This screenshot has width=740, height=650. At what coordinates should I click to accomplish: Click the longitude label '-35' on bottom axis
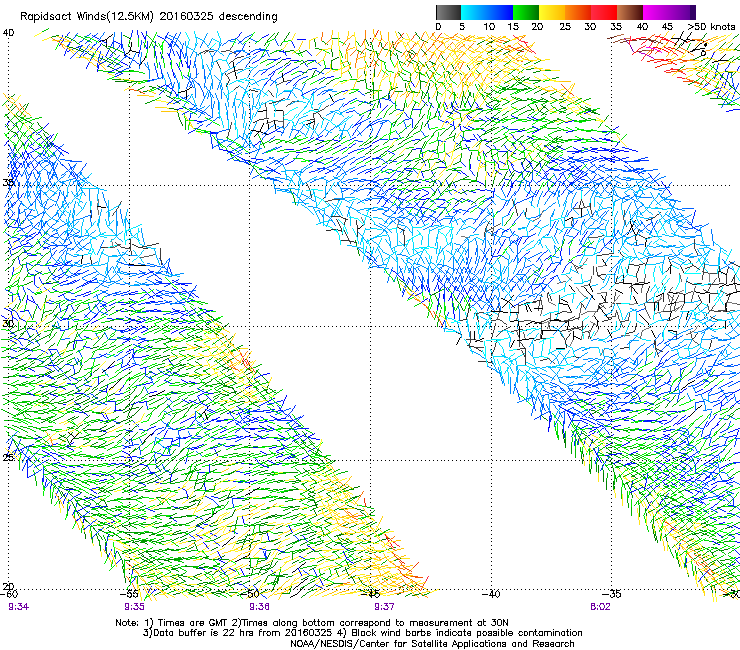(x=612, y=594)
